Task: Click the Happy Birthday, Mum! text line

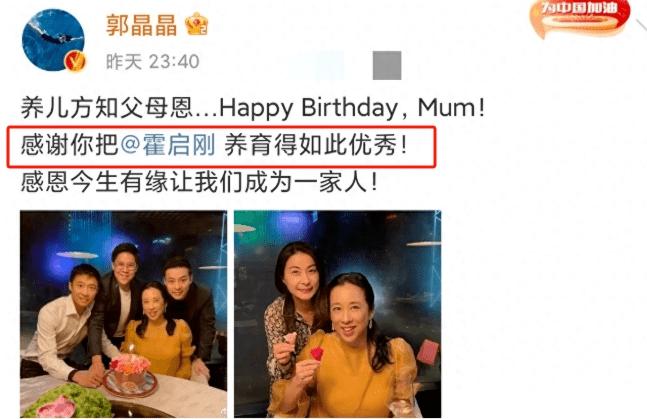Action: (352, 108)
